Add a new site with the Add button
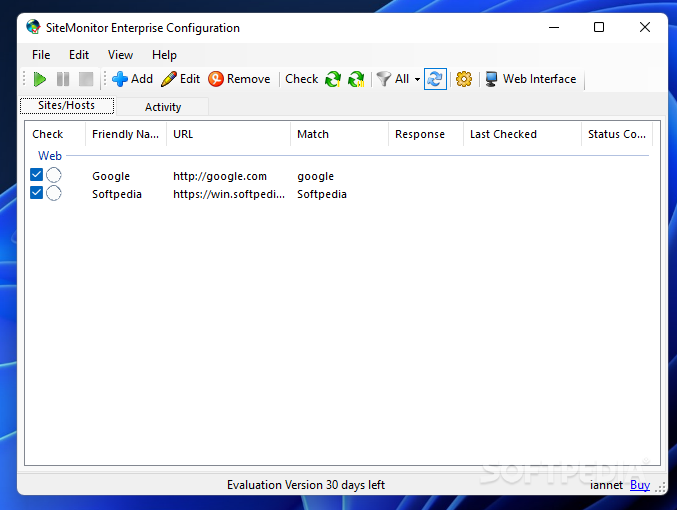677x510 pixels. 132,79
